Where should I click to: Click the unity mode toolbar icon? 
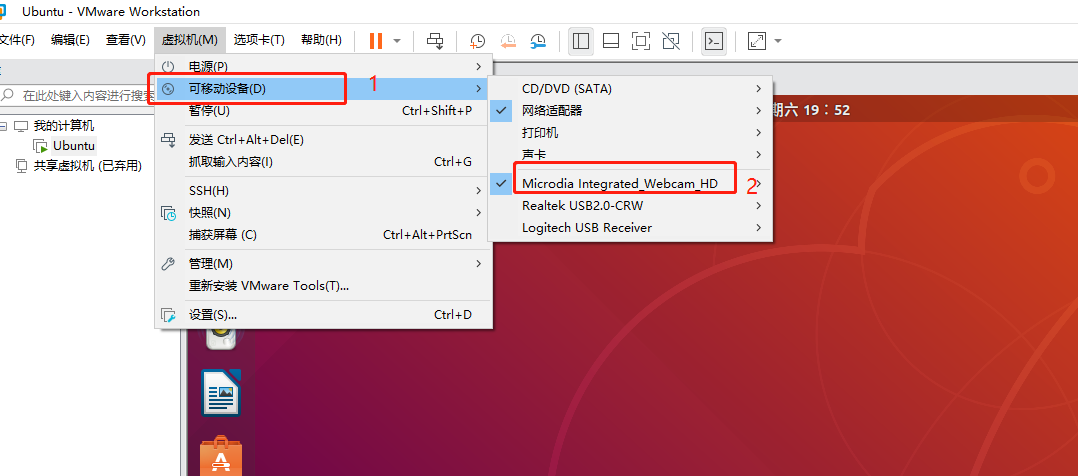point(671,41)
